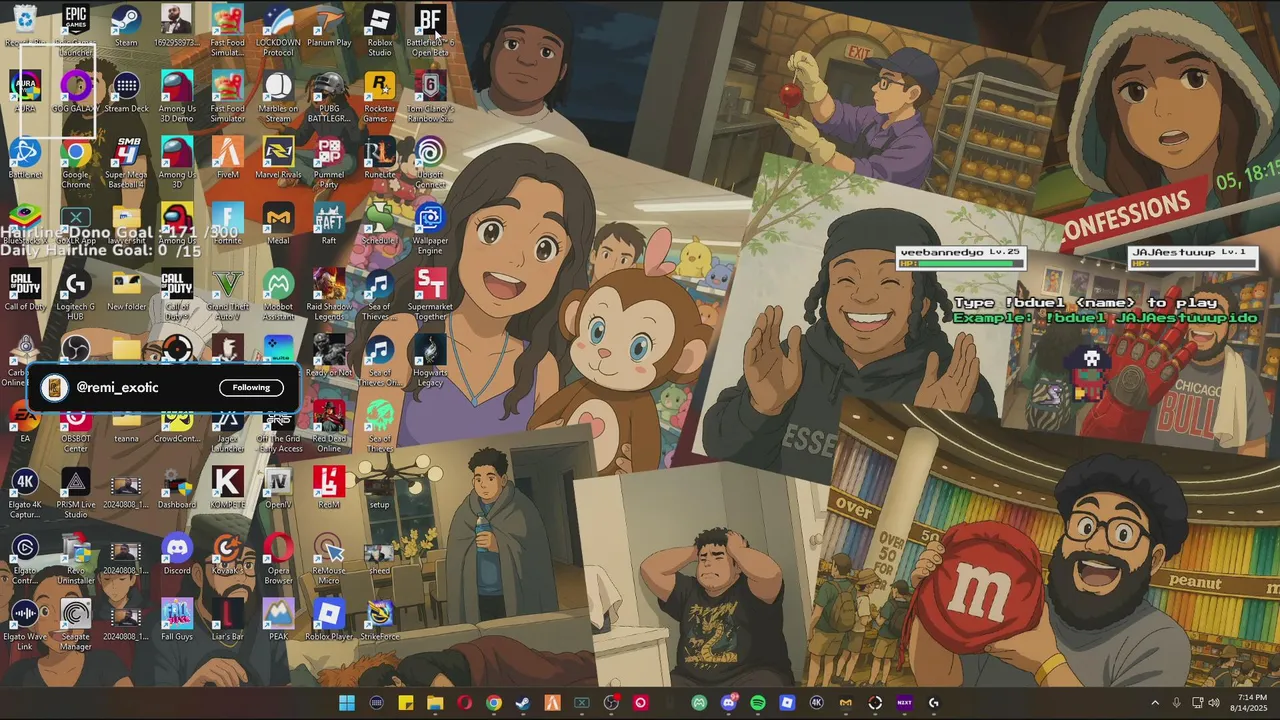Open Rockstar Games Launcher shortcut

pos(380,95)
